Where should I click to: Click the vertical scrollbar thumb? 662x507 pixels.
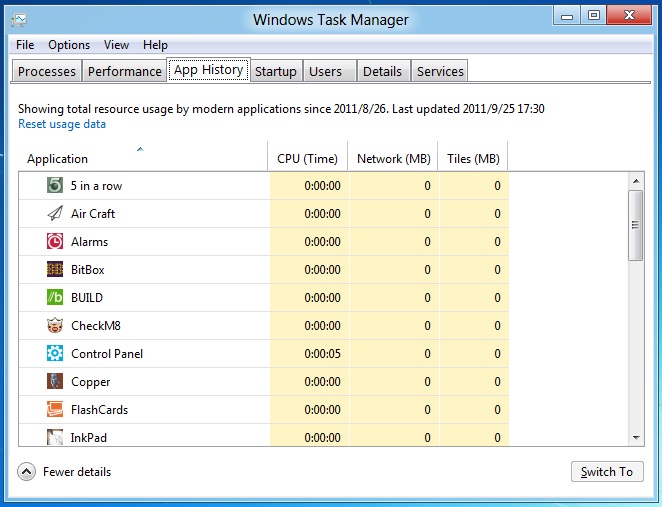click(x=635, y=225)
